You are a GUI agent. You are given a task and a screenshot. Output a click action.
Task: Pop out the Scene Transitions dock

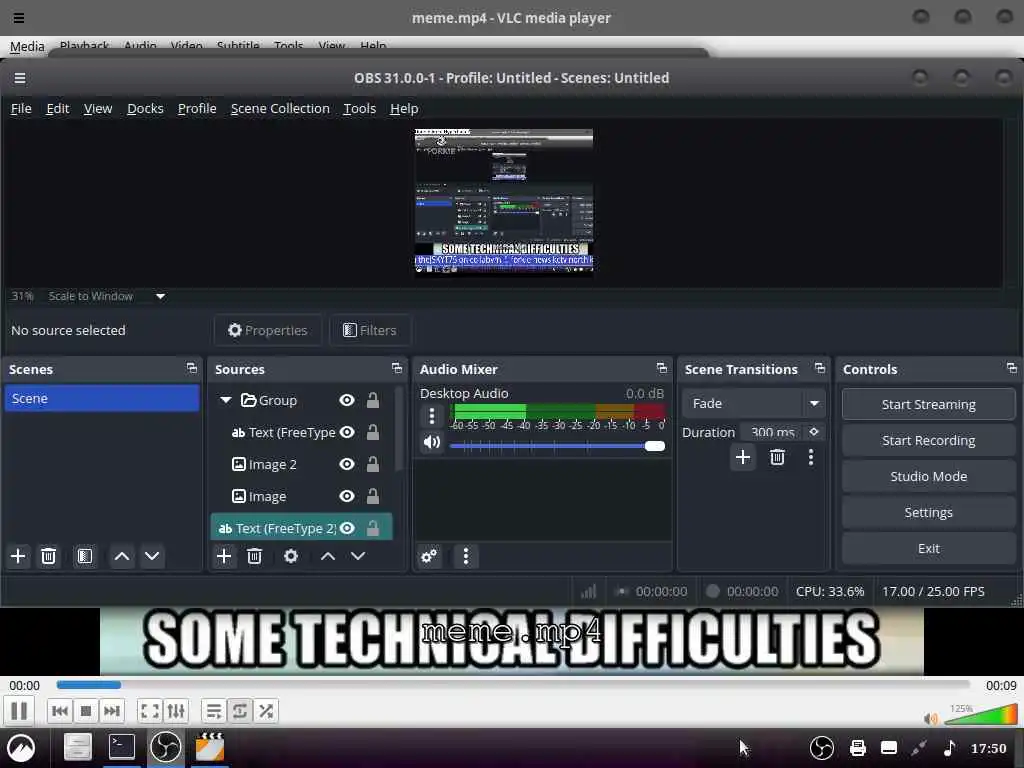[820, 369]
